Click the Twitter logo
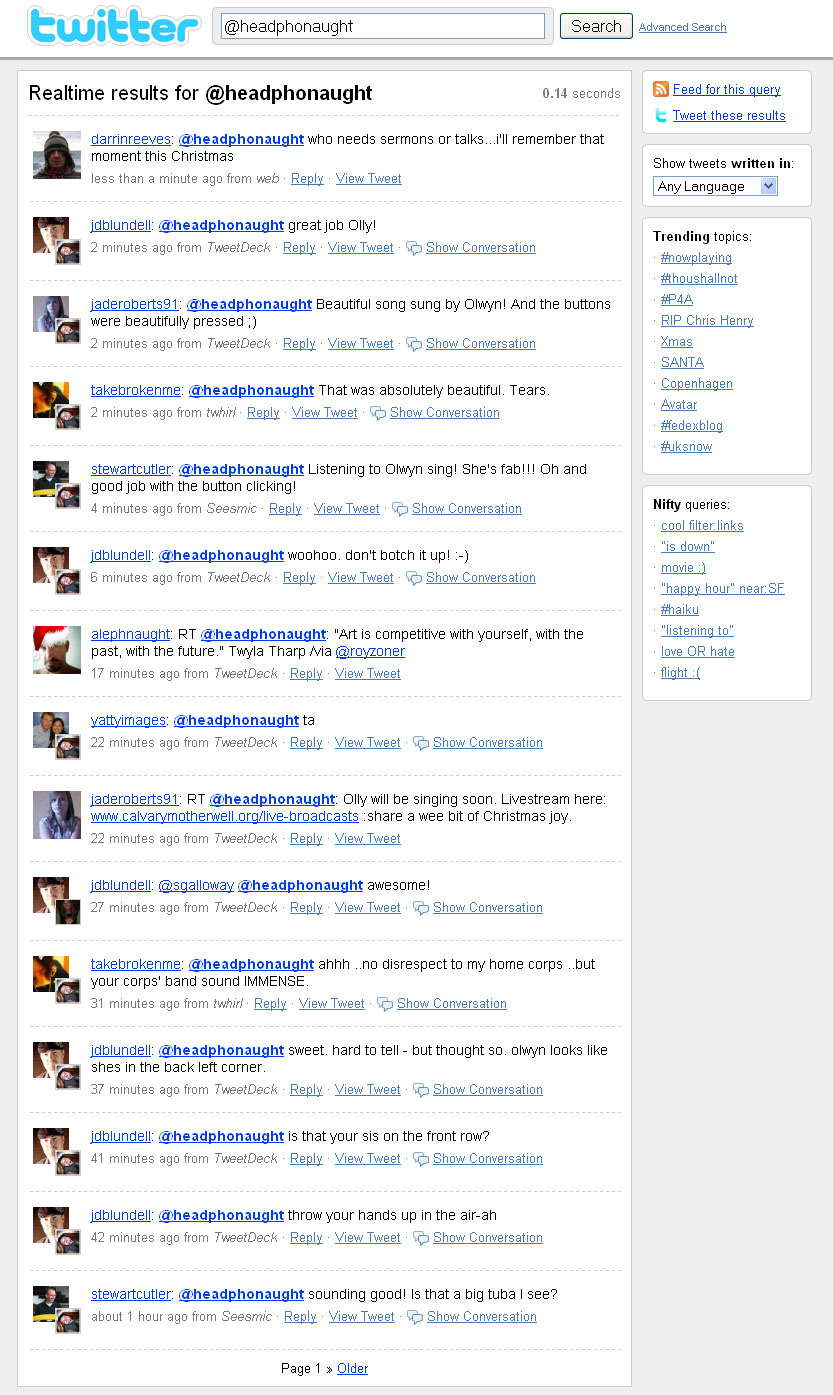 [x=113, y=27]
